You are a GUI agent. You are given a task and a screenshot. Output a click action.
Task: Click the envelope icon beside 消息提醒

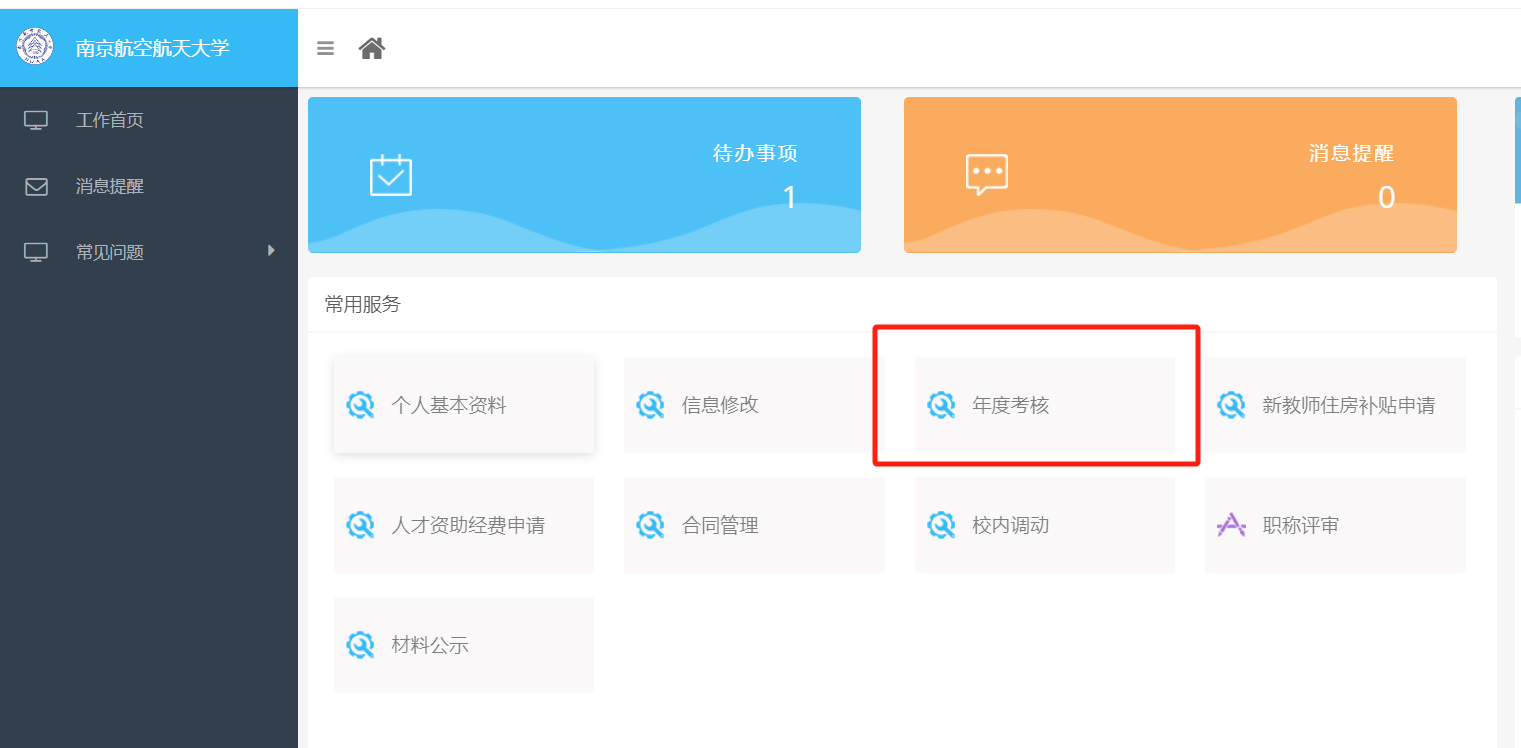[x=36, y=187]
